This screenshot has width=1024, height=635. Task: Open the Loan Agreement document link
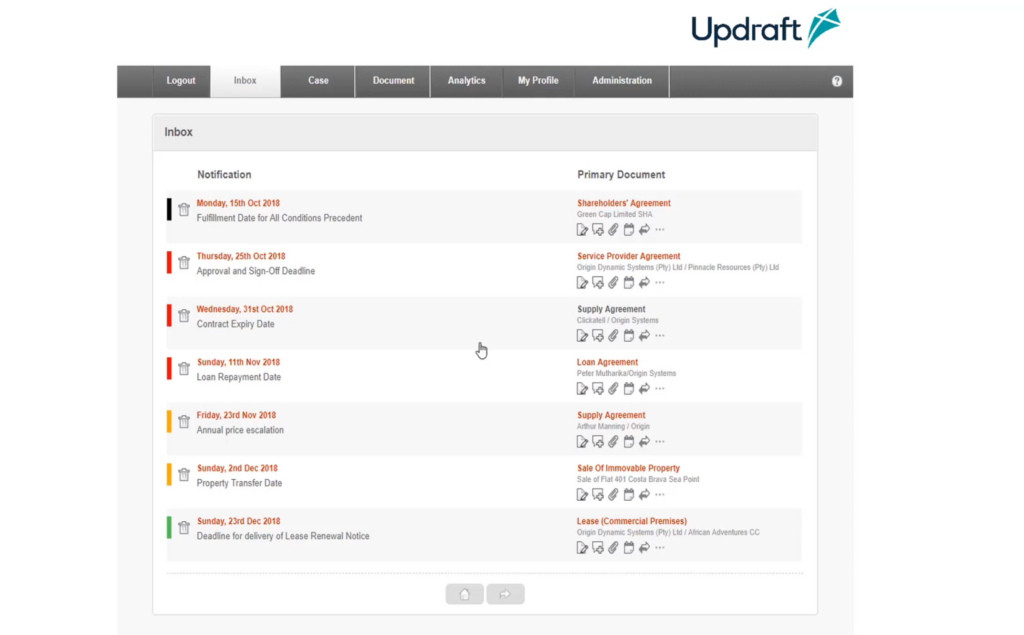click(607, 362)
